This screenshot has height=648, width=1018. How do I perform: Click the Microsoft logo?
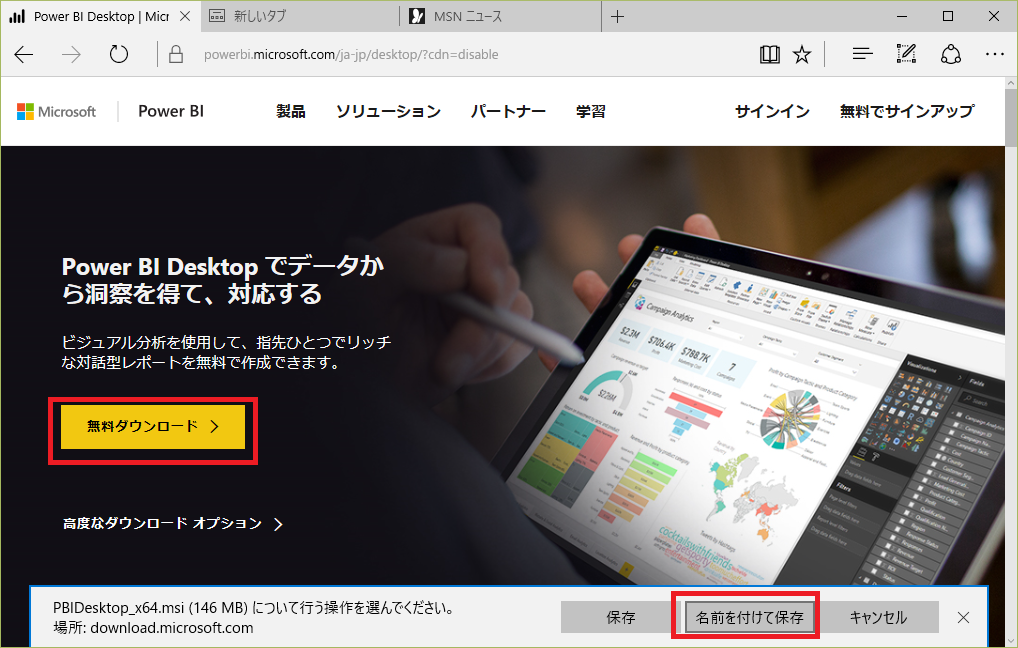pyautogui.click(x=56, y=112)
